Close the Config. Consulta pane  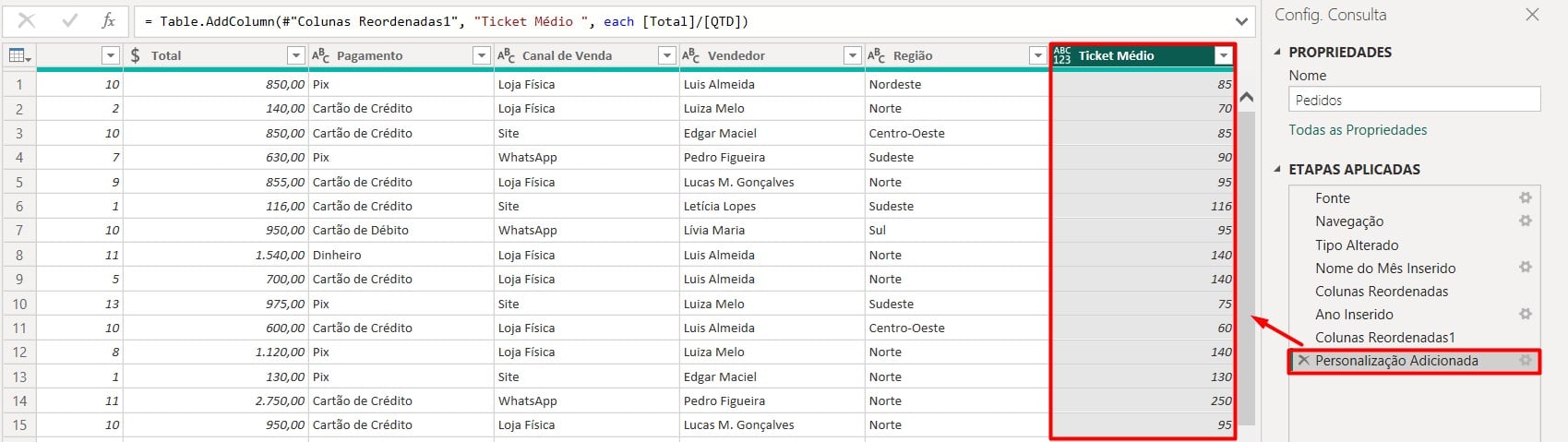pos(1532,15)
